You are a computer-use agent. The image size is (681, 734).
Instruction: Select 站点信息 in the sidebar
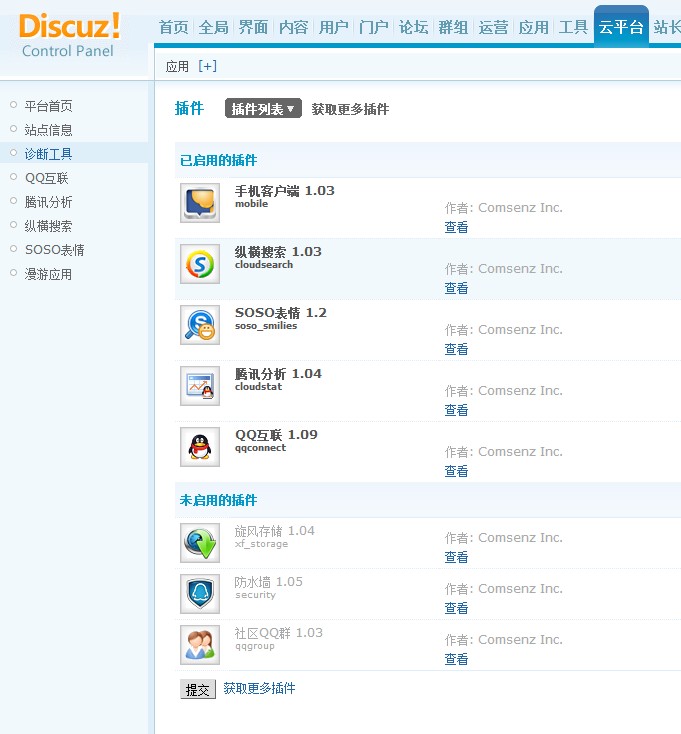coord(48,130)
